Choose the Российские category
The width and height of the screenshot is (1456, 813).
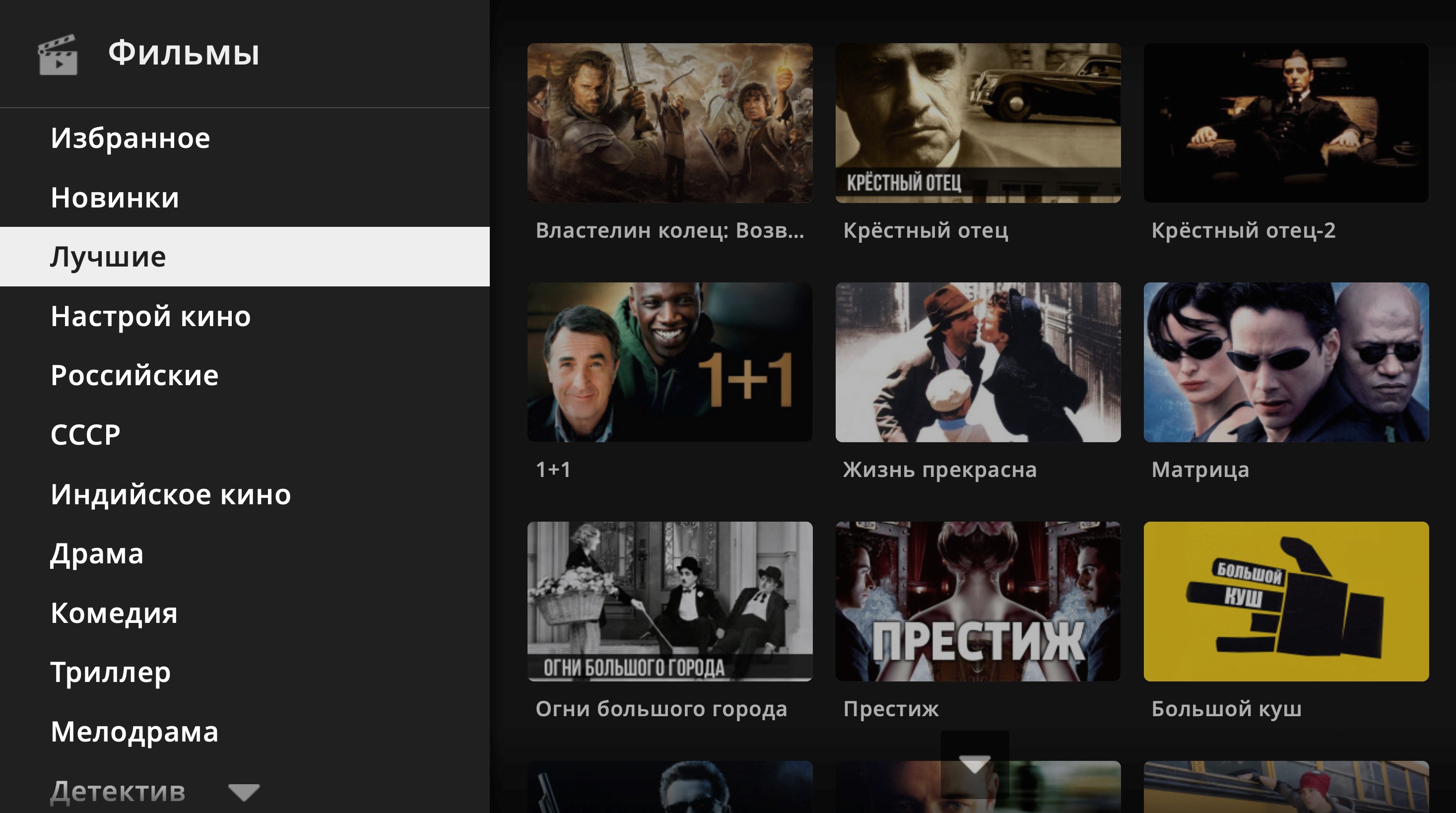[x=245, y=375]
